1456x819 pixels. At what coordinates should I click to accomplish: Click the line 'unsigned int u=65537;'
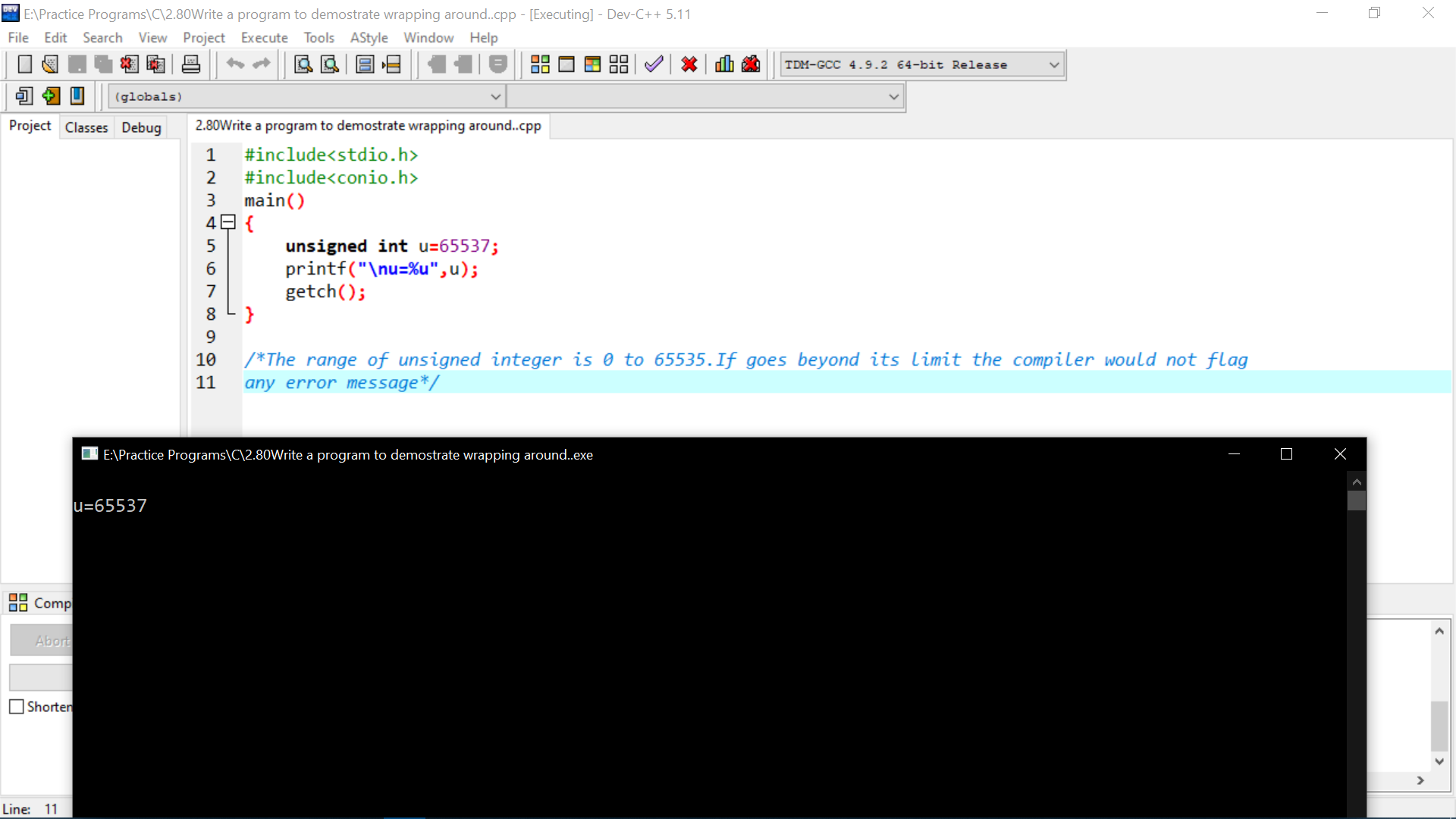[392, 246]
